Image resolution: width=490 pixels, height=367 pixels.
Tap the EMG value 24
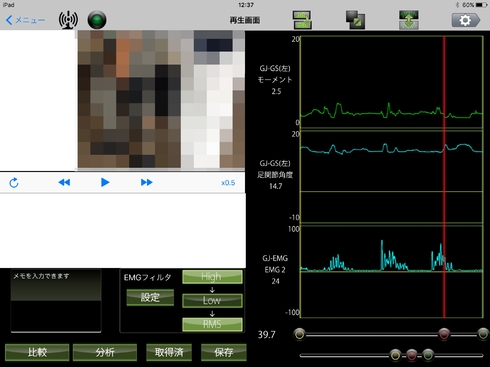(x=275, y=281)
